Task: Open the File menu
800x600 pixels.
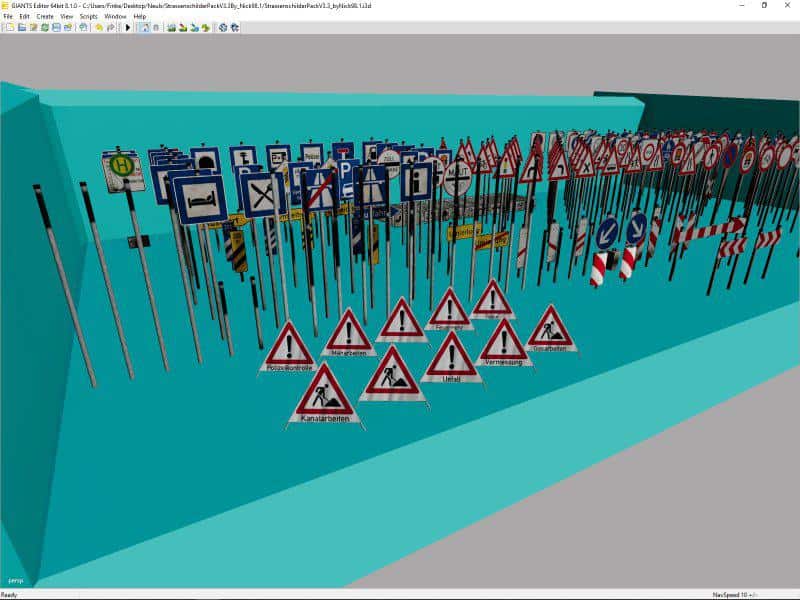Action: pyautogui.click(x=8, y=17)
